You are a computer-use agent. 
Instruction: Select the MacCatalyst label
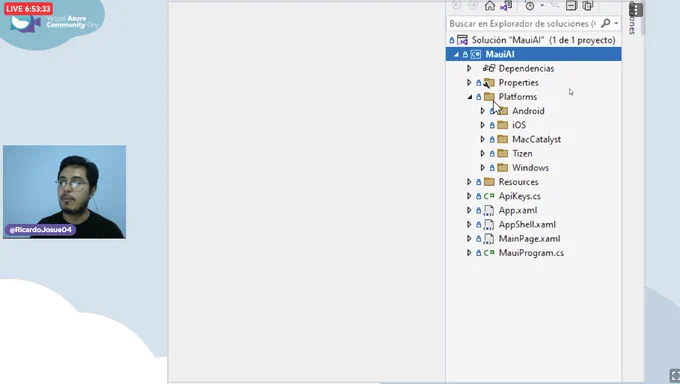pos(536,140)
